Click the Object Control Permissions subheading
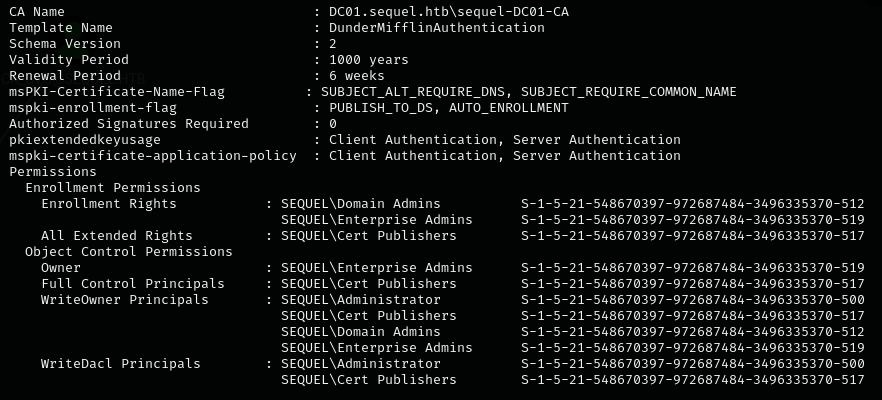The image size is (882, 400). point(129,252)
